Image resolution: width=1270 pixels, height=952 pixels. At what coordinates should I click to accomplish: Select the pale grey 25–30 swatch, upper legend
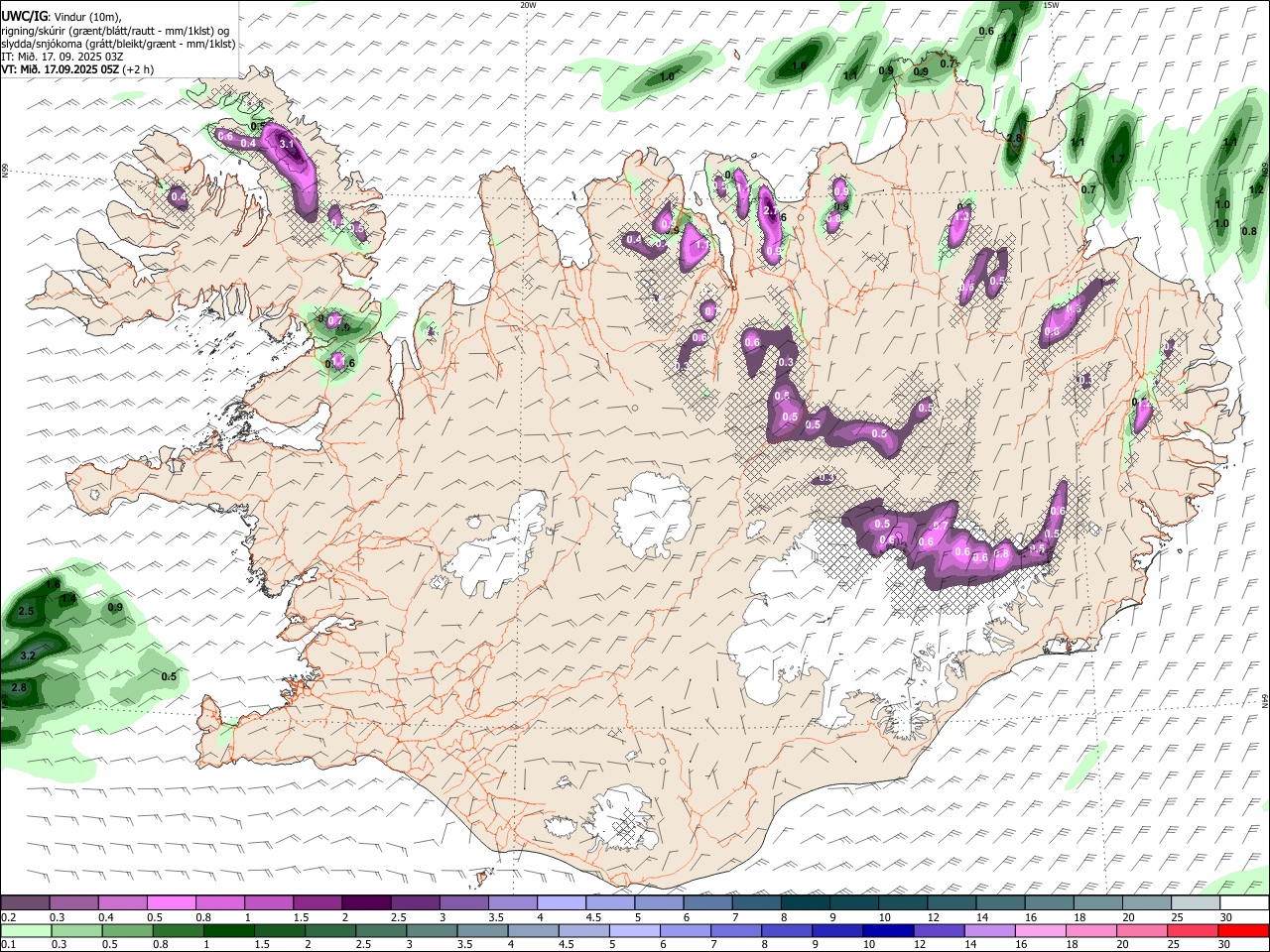1195,902
